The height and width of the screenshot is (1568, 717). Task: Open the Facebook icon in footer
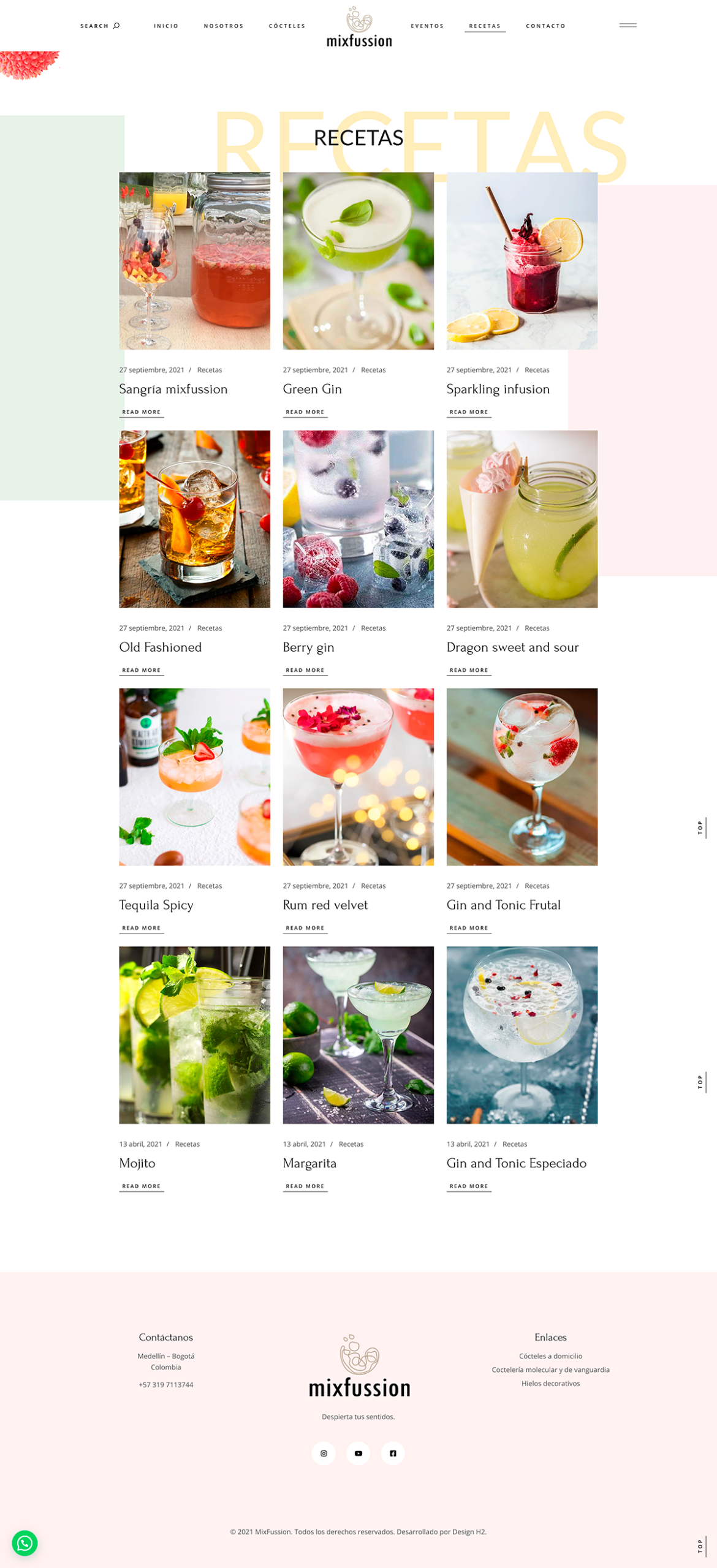pyautogui.click(x=393, y=1453)
